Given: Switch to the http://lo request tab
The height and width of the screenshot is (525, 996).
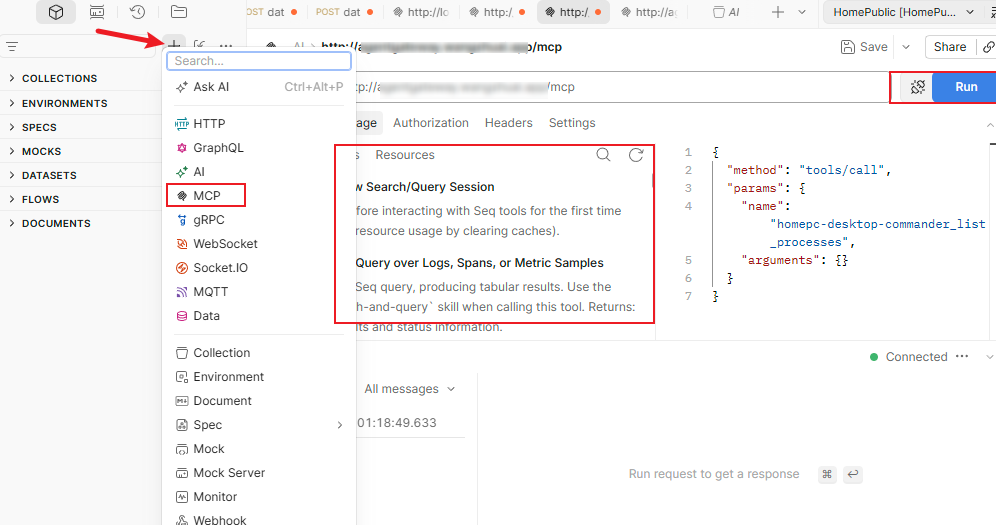Looking at the screenshot, I should [422, 12].
